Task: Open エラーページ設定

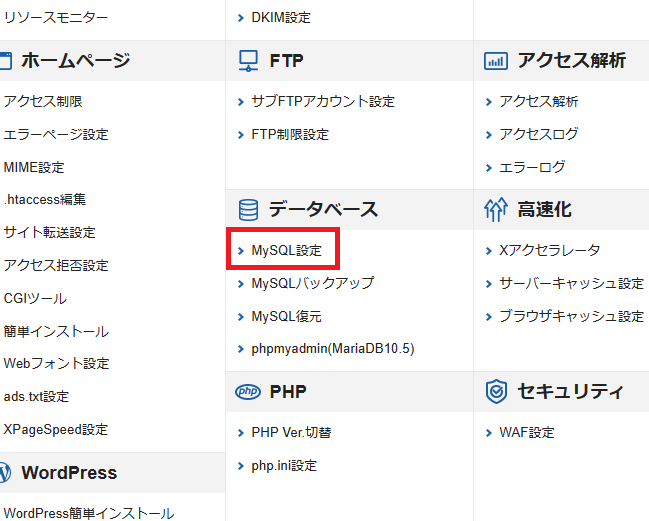Action: click(x=56, y=134)
